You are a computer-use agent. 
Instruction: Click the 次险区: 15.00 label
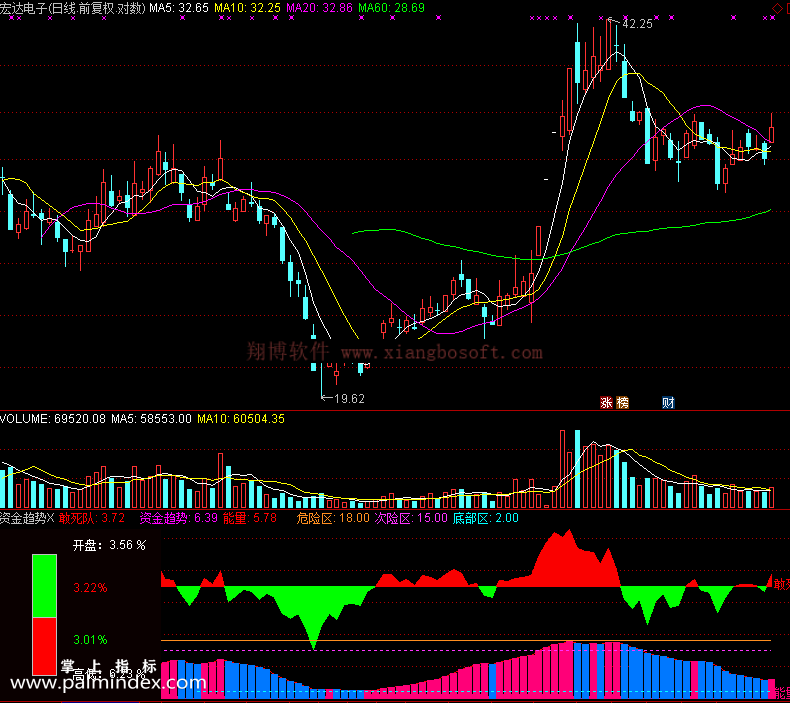pyautogui.click(x=411, y=518)
